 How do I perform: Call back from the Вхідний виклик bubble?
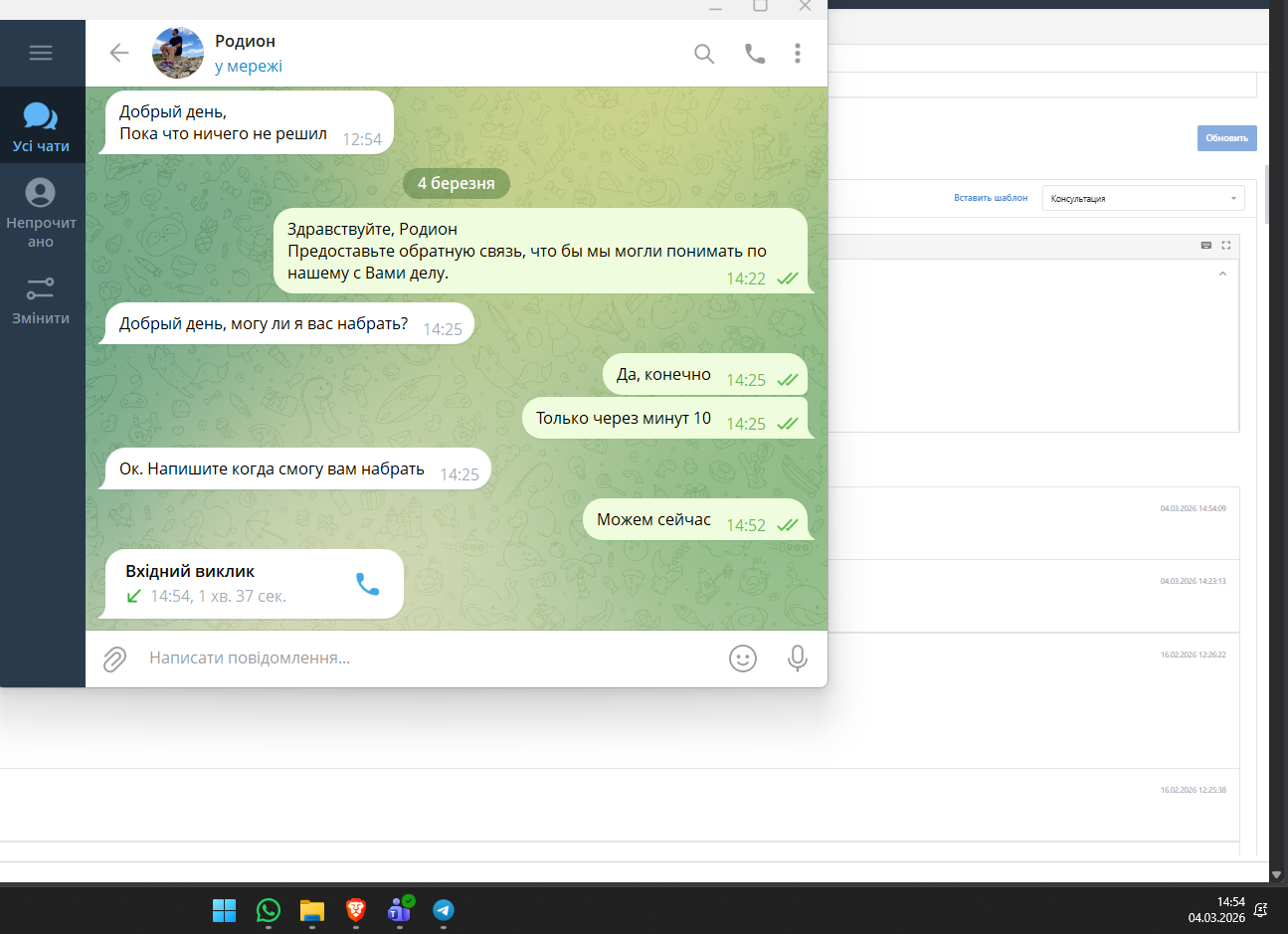click(x=368, y=584)
